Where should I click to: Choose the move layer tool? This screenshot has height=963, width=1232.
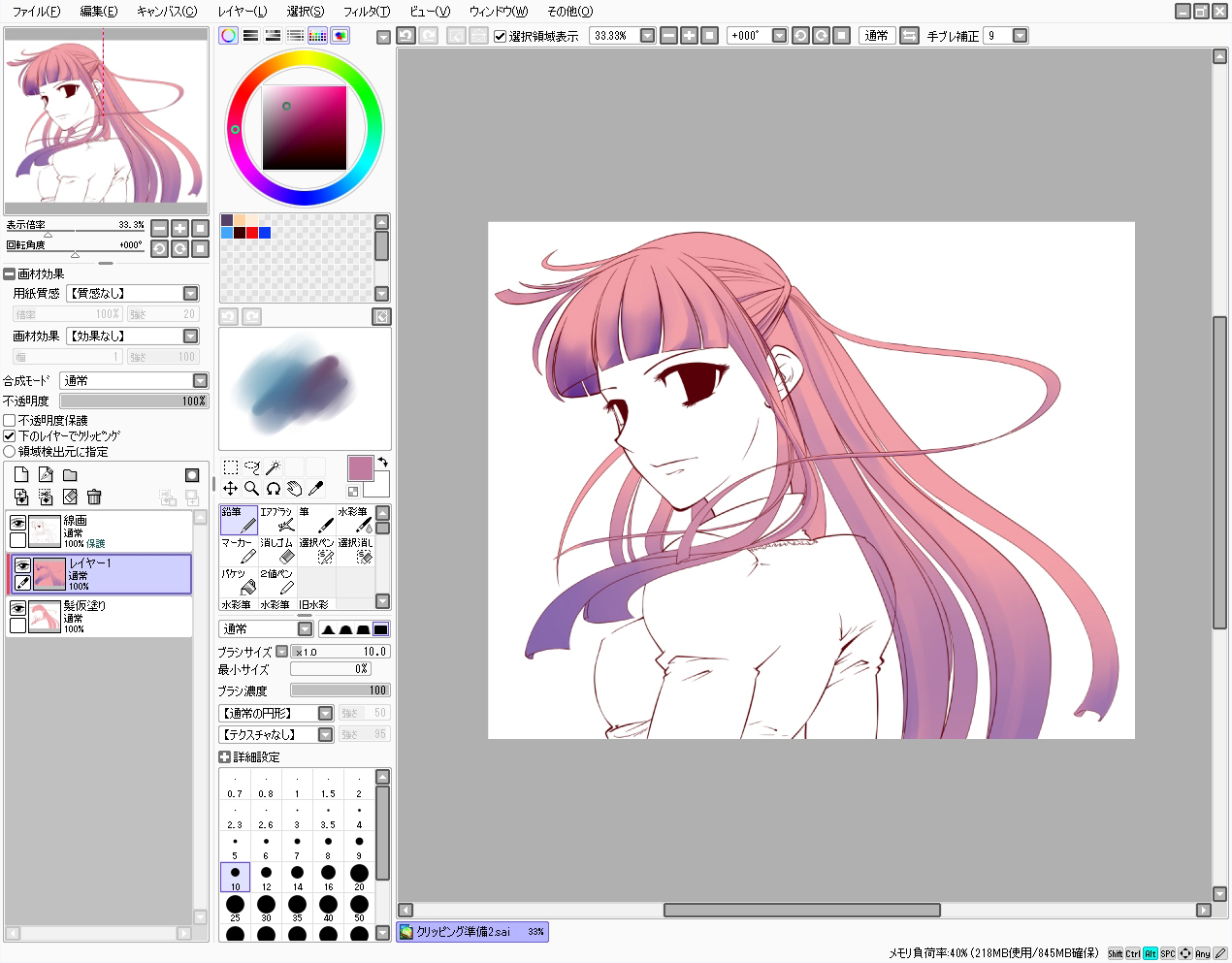pos(231,489)
